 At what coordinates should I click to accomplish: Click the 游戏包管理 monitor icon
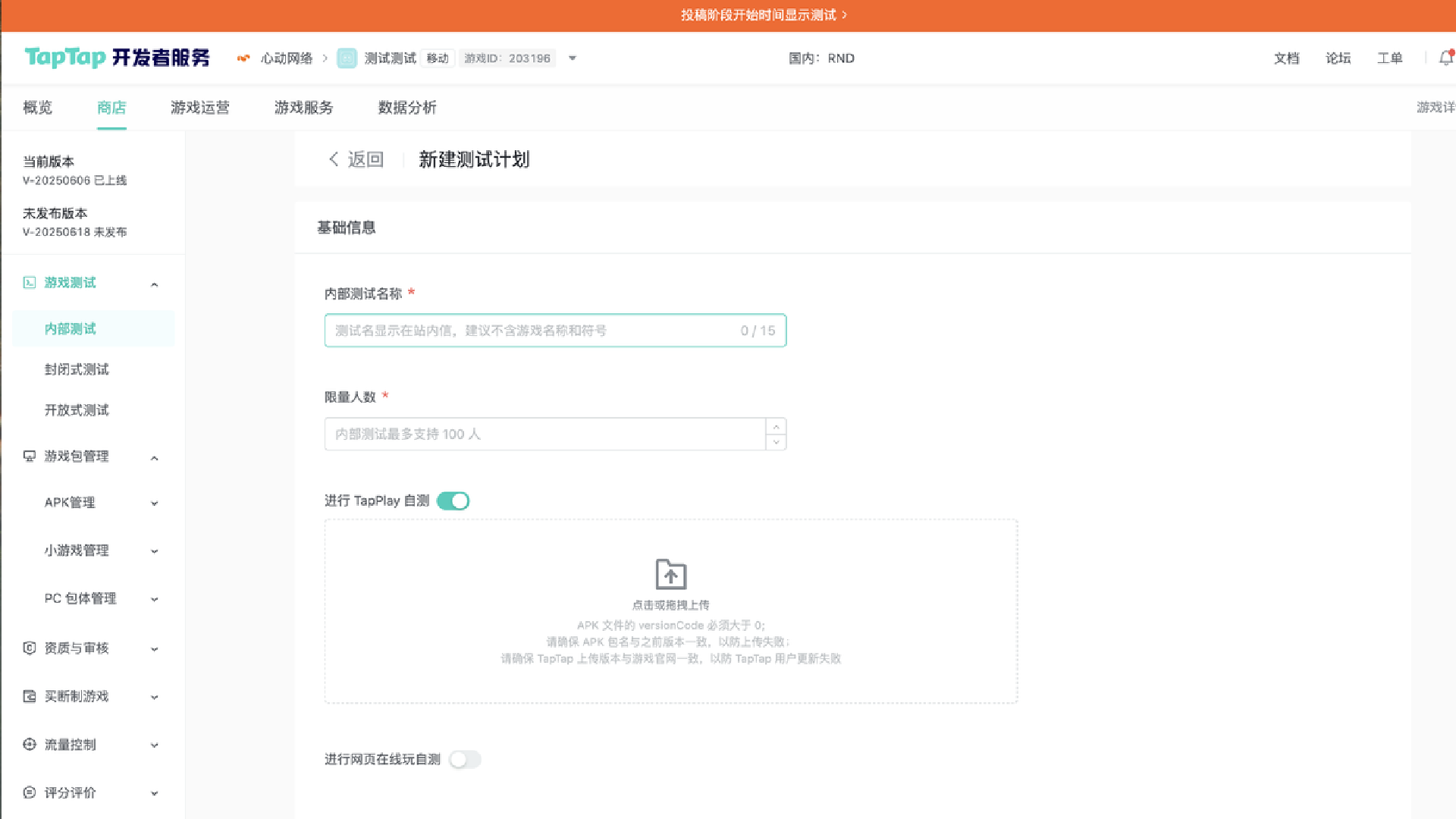point(30,457)
